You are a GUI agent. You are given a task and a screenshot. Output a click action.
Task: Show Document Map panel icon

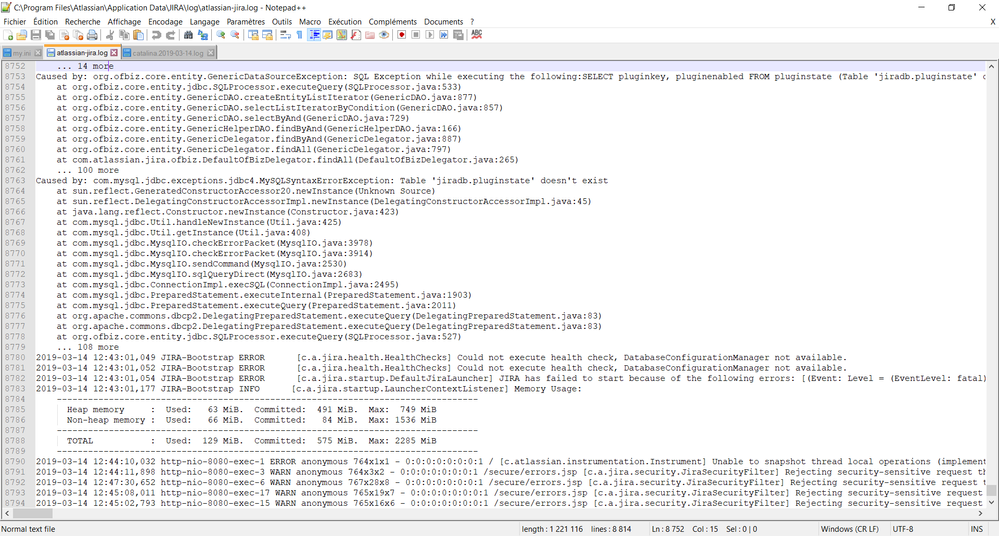point(341,34)
